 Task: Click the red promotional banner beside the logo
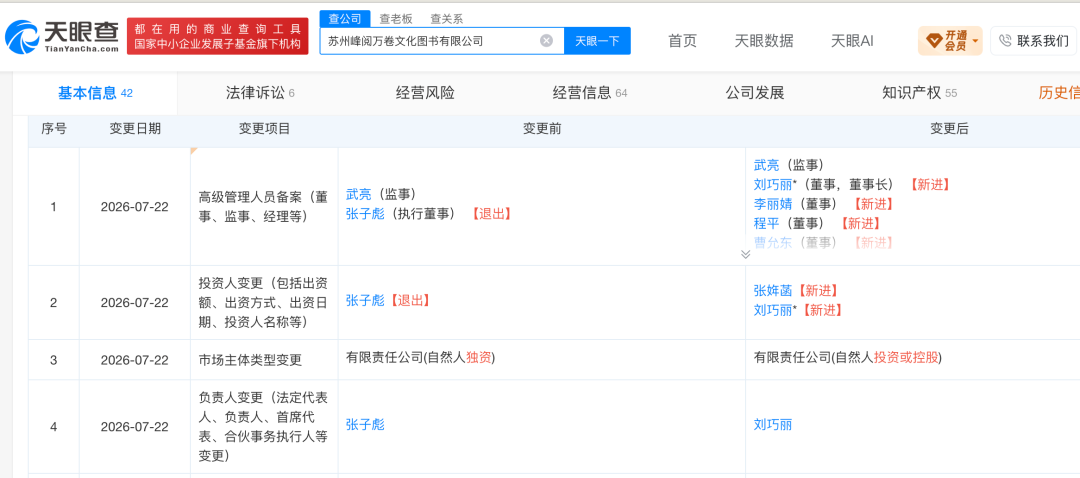click(218, 37)
